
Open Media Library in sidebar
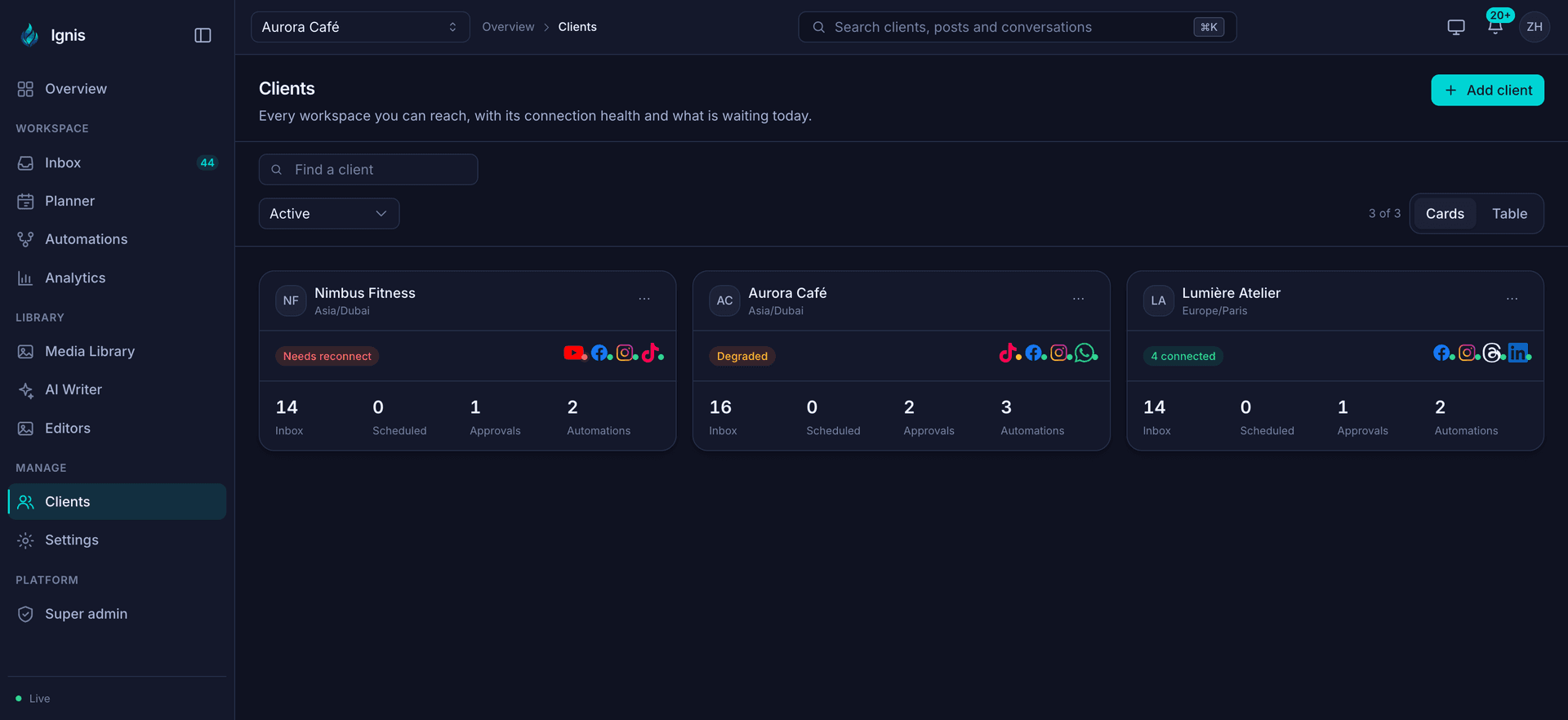pos(117,352)
